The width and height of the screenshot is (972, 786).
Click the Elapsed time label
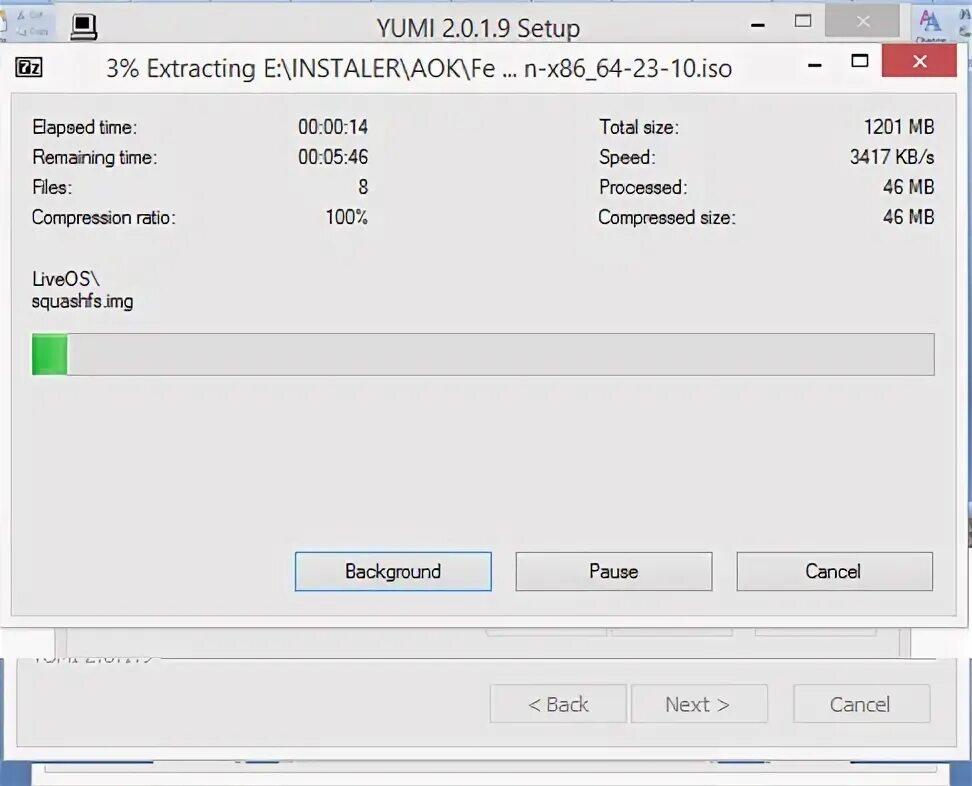tap(84, 127)
